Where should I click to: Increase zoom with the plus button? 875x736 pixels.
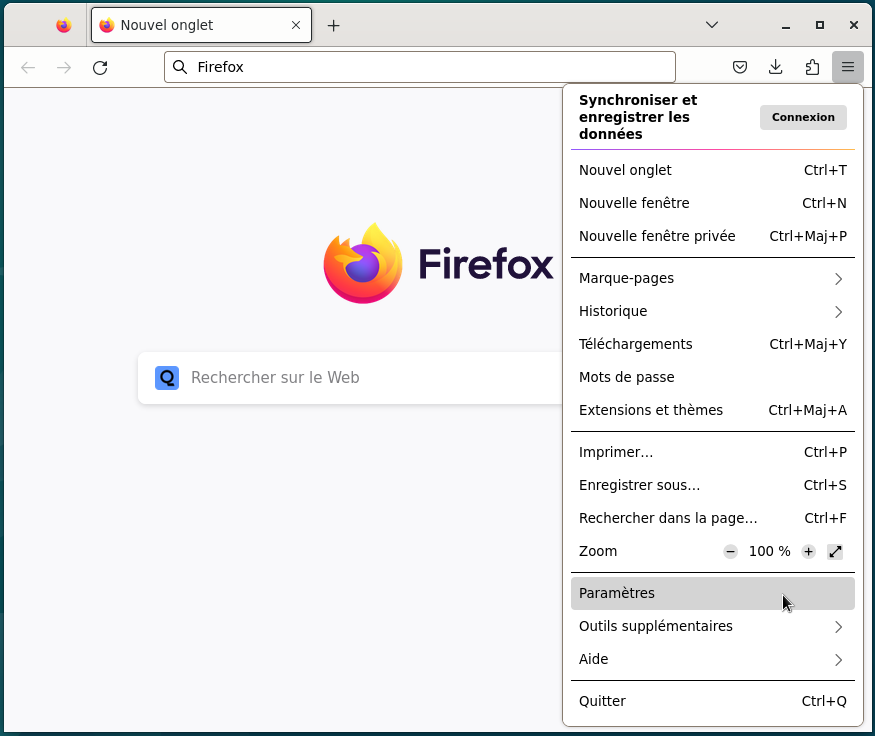pyautogui.click(x=808, y=551)
